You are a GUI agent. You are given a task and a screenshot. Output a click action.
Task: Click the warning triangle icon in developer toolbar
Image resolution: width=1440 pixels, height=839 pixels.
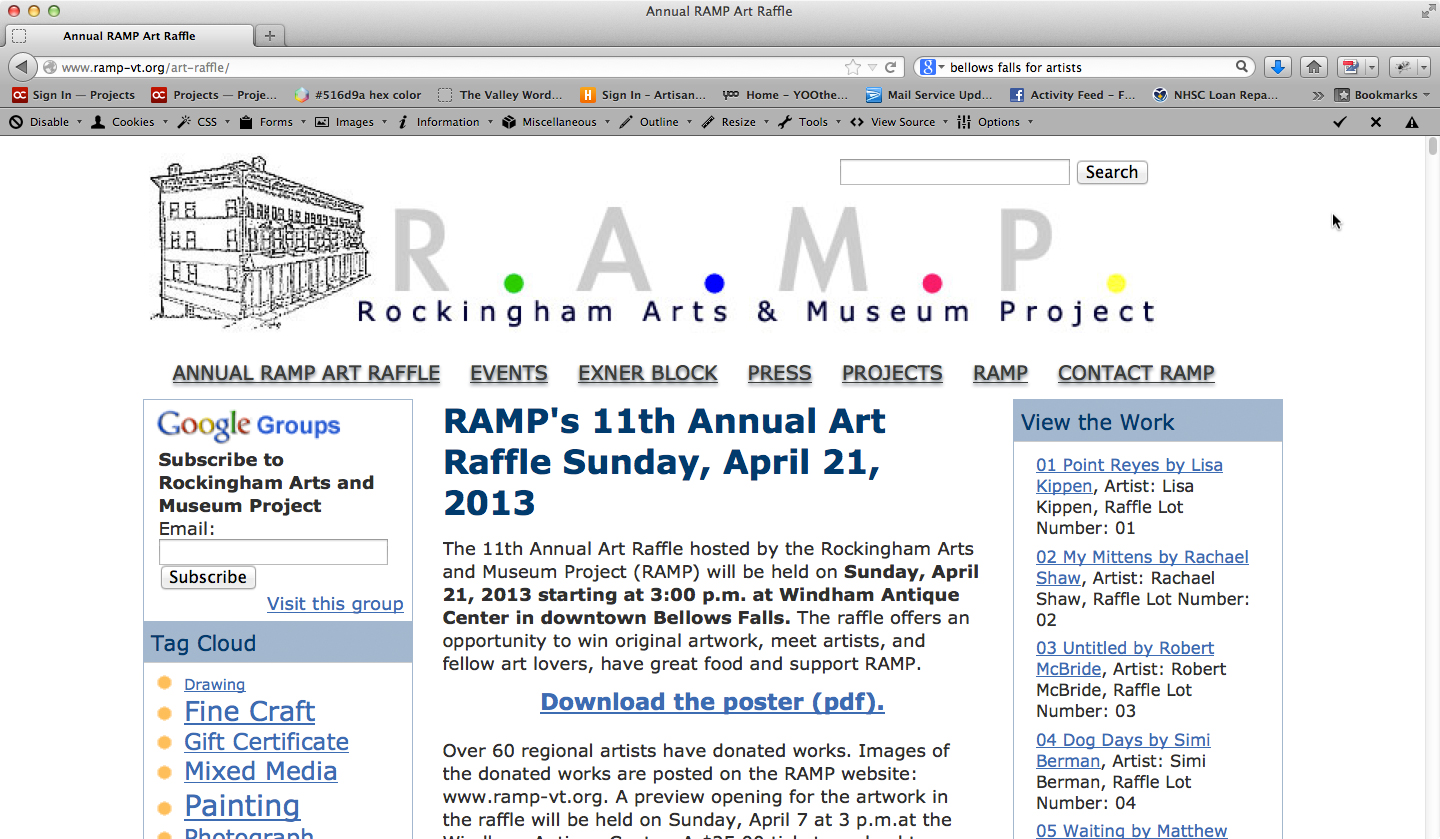point(1412,122)
